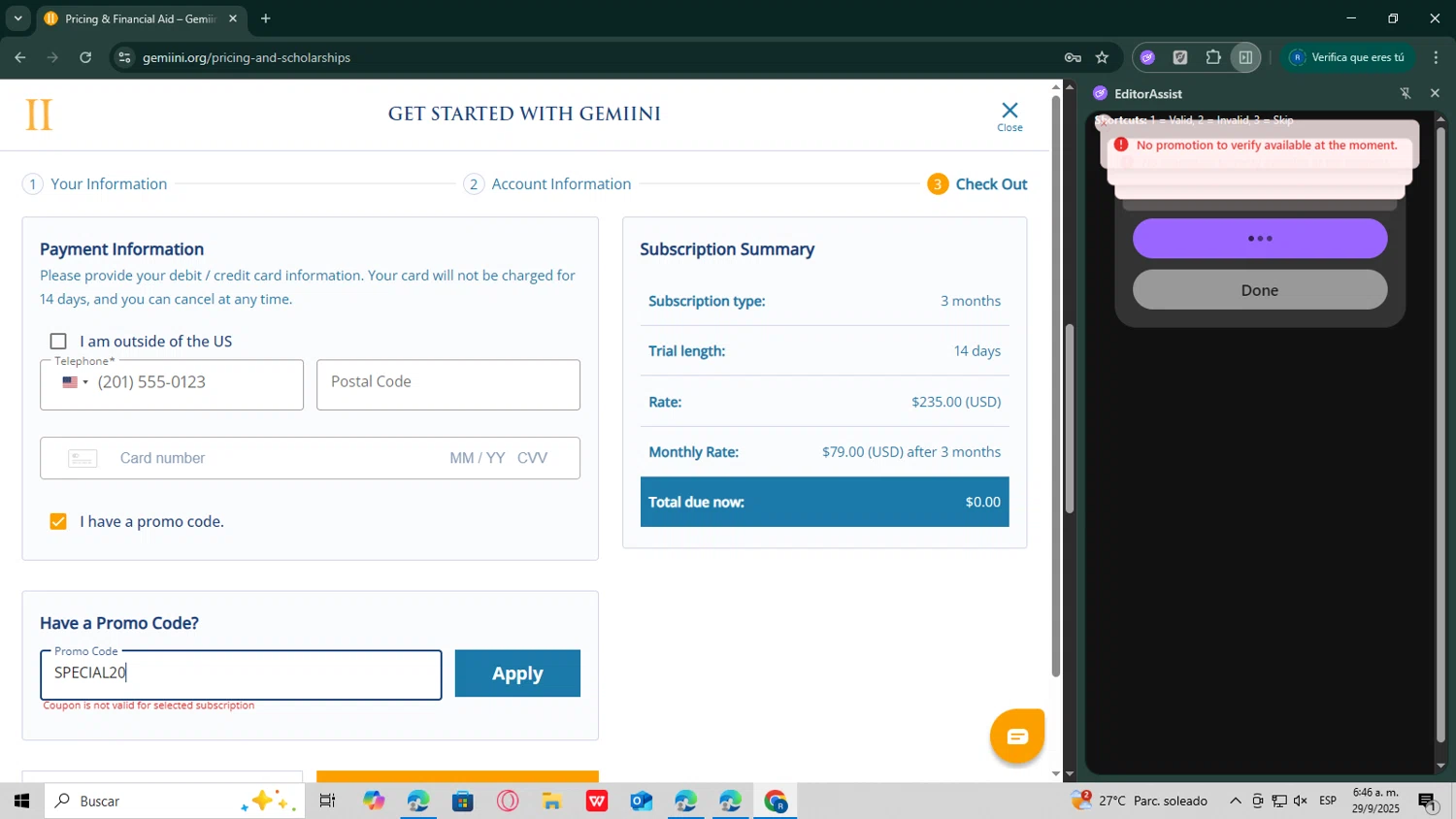Screen dimensions: 1456x819
Task: Select step 3 Check Out
Action: [977, 184]
